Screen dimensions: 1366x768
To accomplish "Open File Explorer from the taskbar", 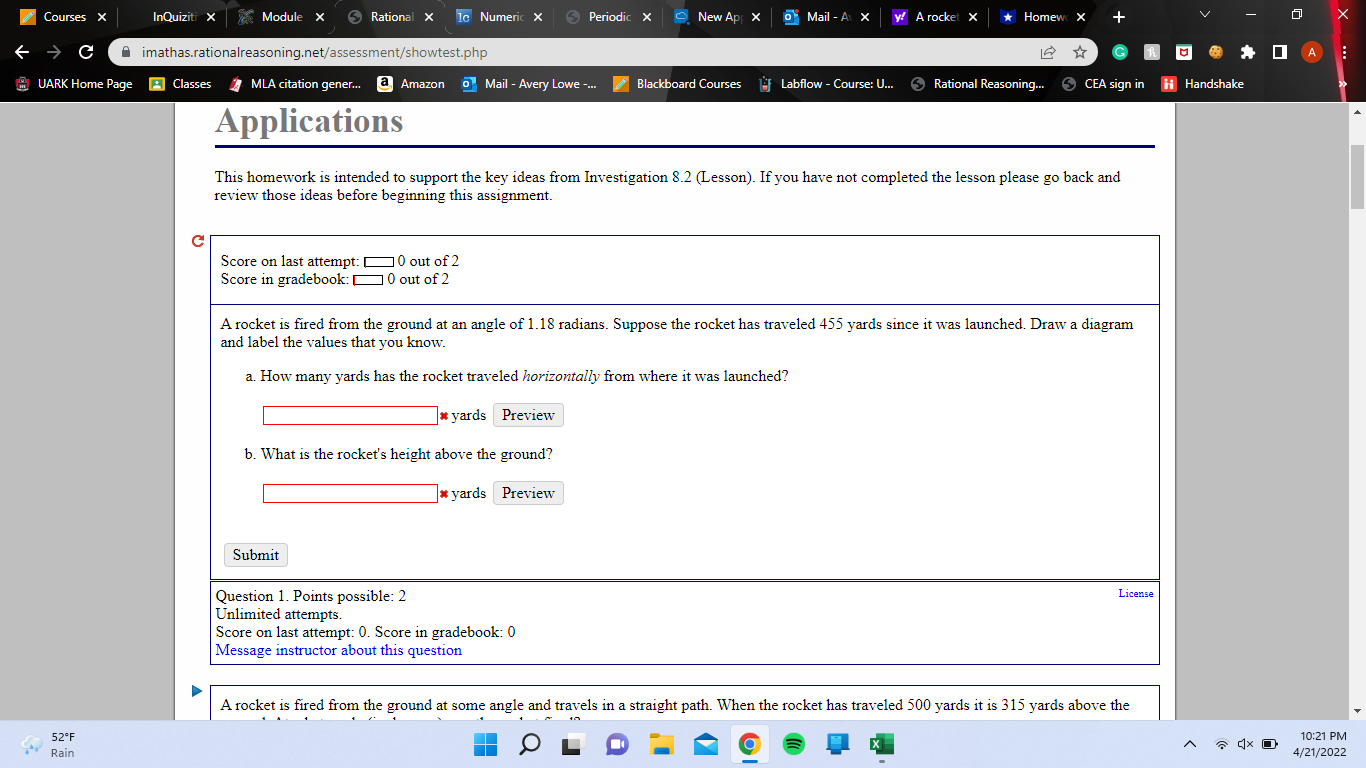I will 661,745.
